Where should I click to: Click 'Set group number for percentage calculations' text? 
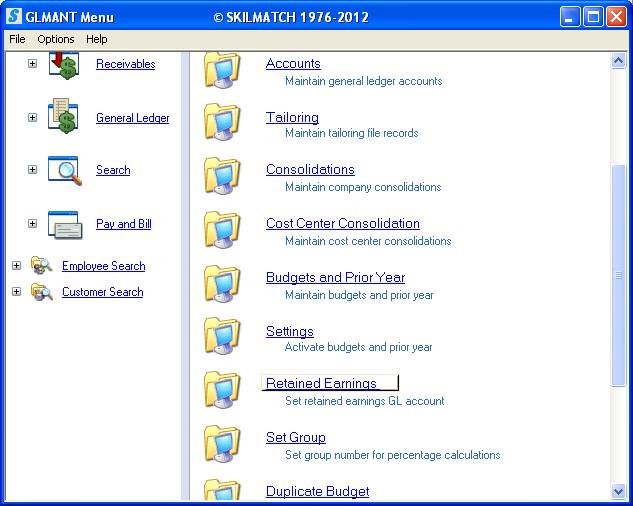point(393,455)
